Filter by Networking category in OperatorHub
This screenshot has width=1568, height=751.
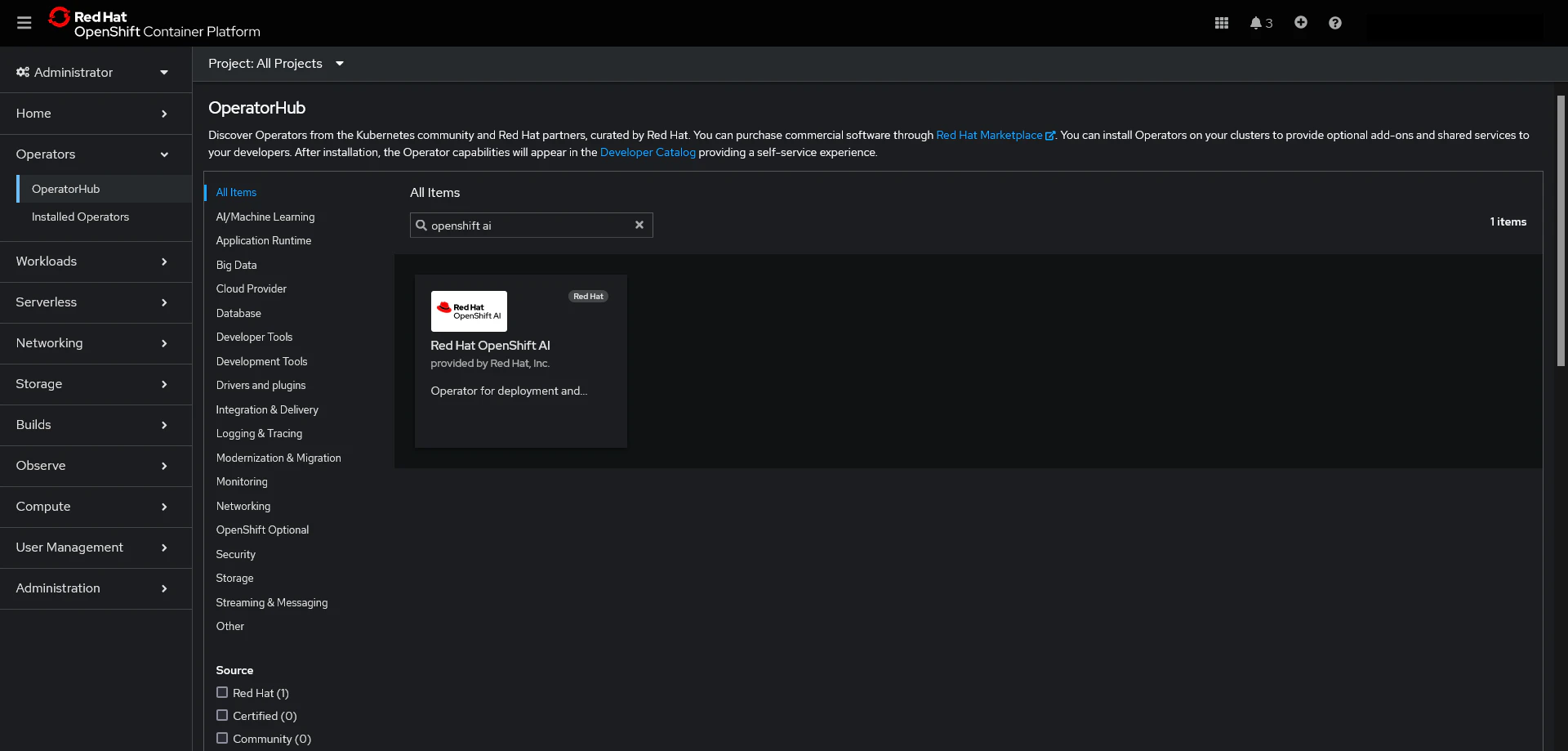(x=243, y=506)
